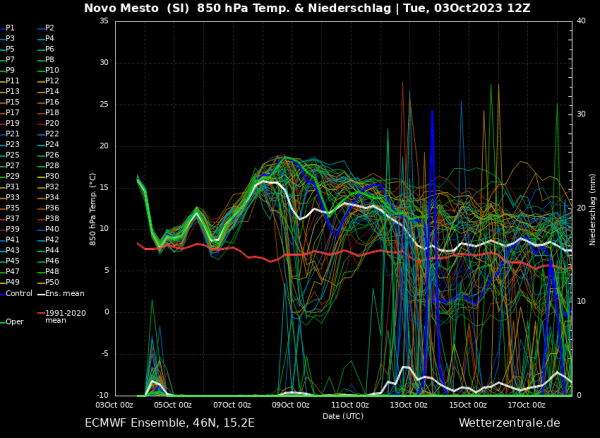The width and height of the screenshot is (600, 438).
Task: Click the chart title Novo Mesto (SI)
Action: point(138,8)
